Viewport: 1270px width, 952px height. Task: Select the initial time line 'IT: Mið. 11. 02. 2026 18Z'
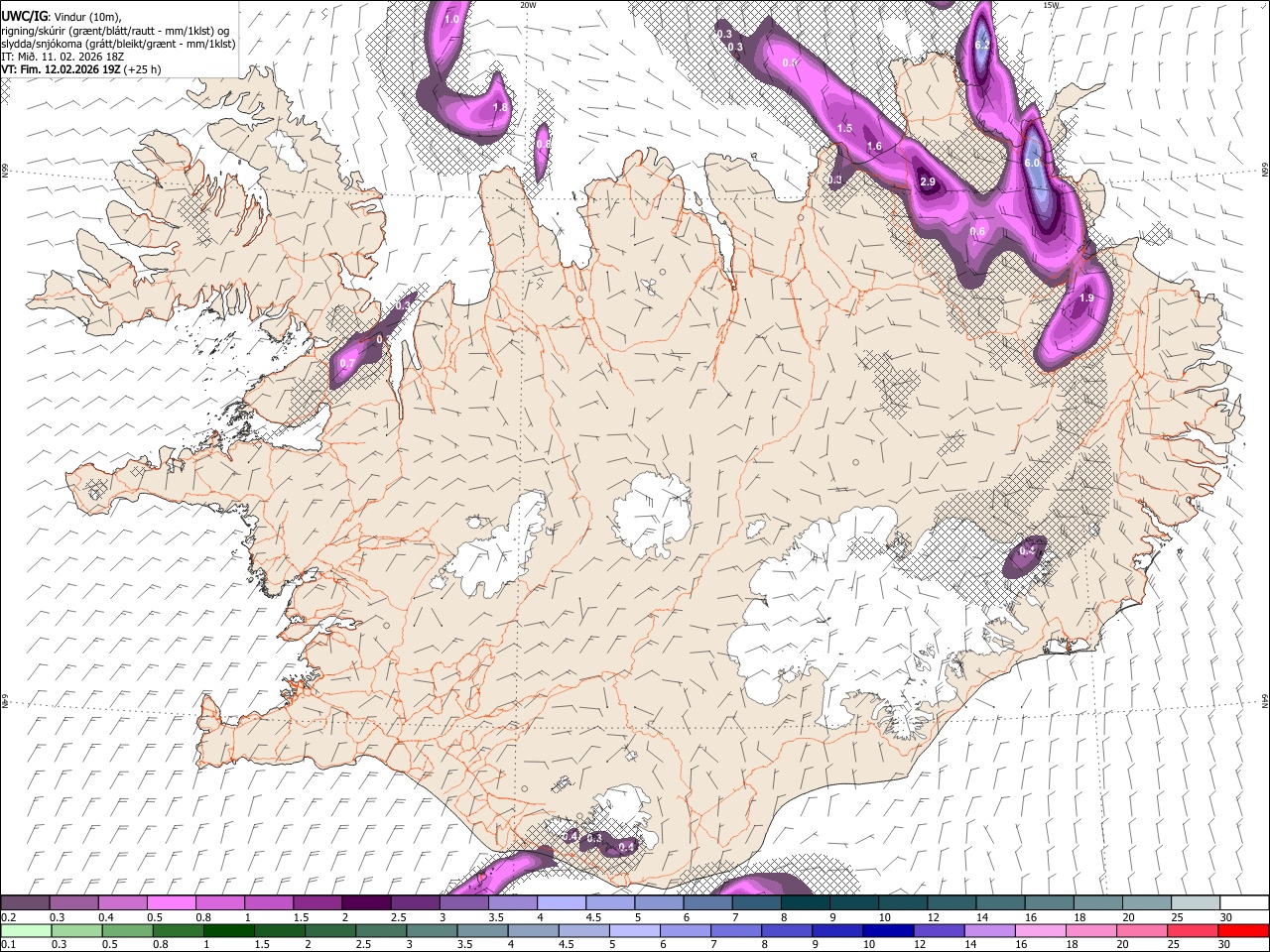62,57
